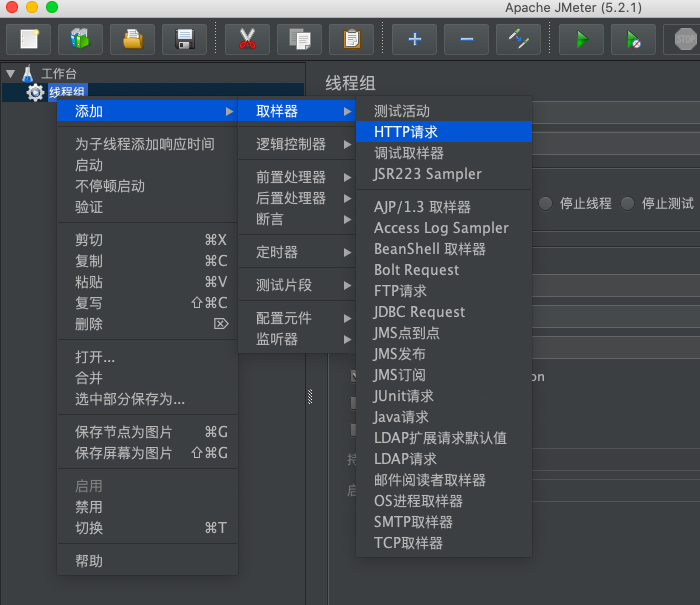Expand the 测试片段 submenu

click(297, 285)
